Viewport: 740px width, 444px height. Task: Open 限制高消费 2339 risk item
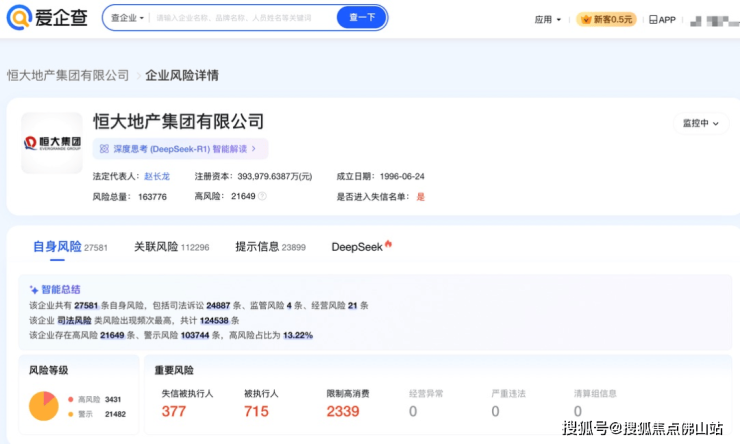point(348,404)
